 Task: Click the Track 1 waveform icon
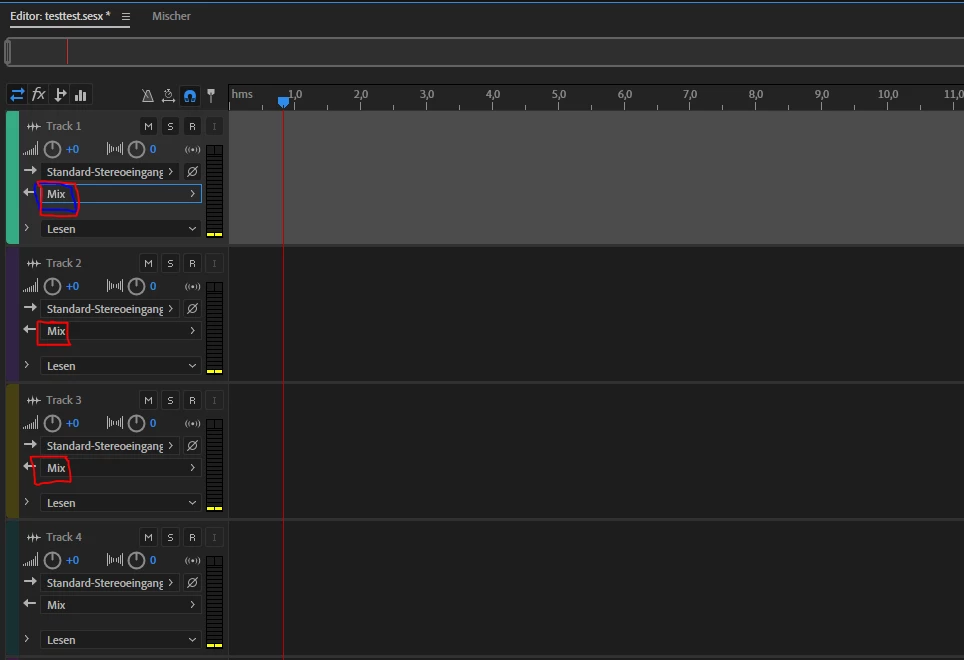pyautogui.click(x=33, y=127)
